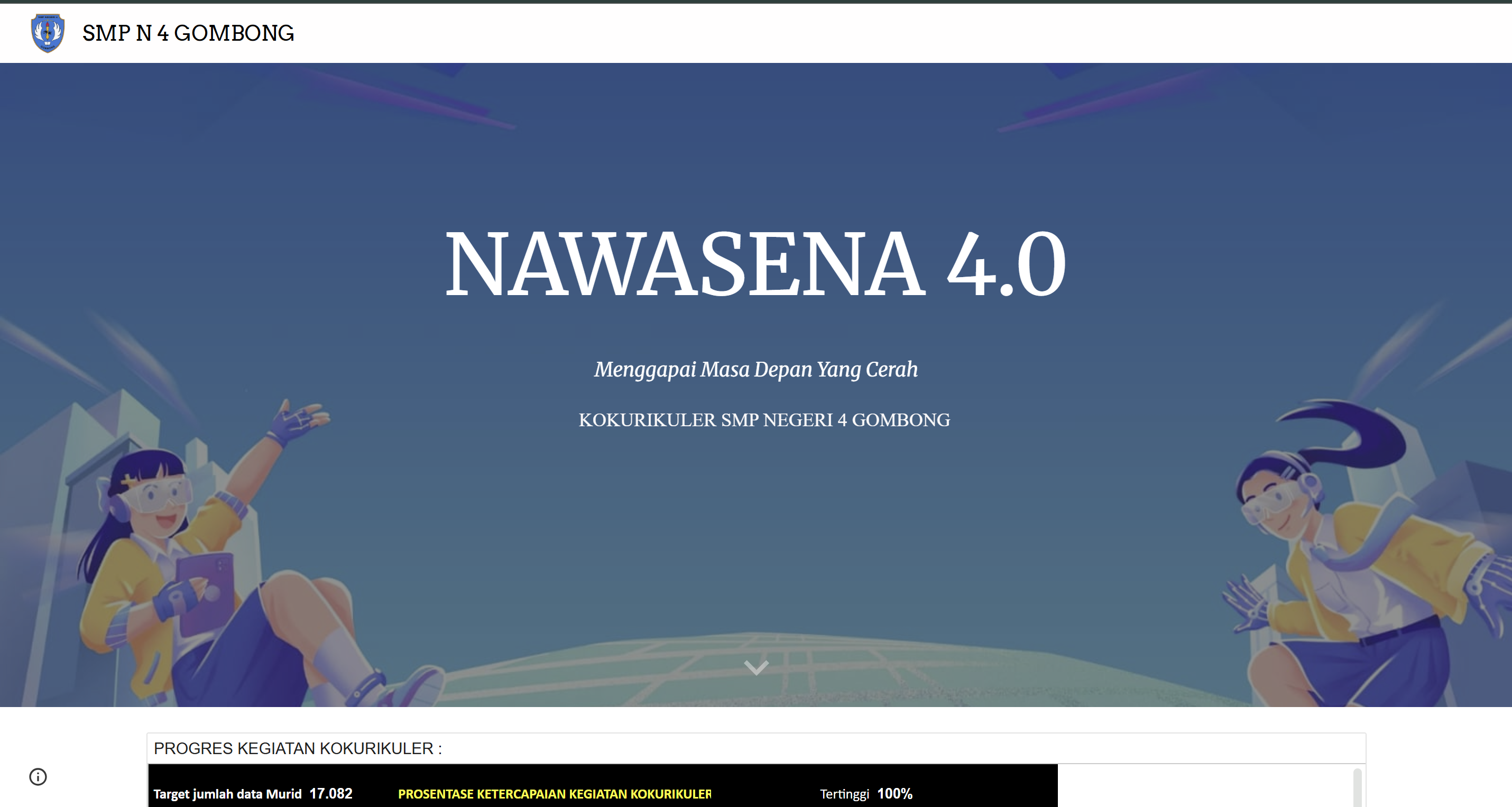The image size is (1512, 807).
Task: Click the embedded panel vertical scrollbar
Action: coord(1357,787)
